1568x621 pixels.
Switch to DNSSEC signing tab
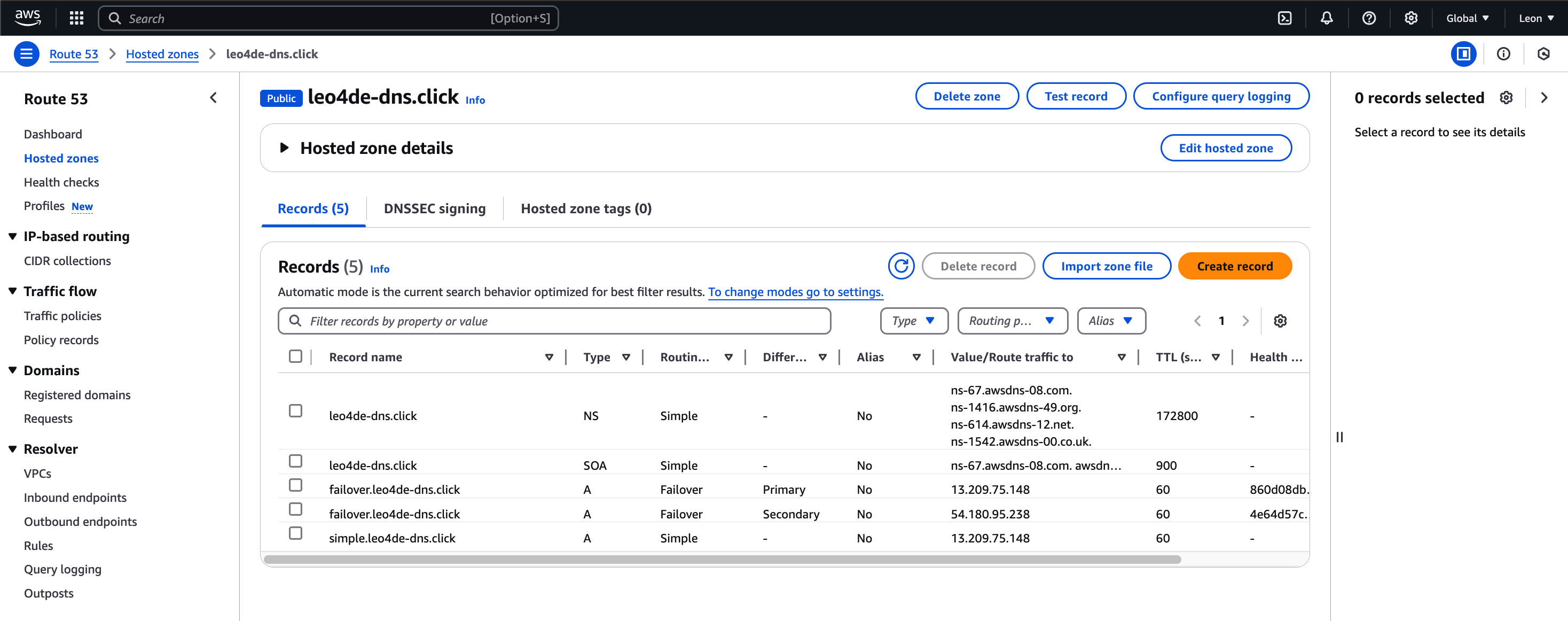click(x=435, y=209)
